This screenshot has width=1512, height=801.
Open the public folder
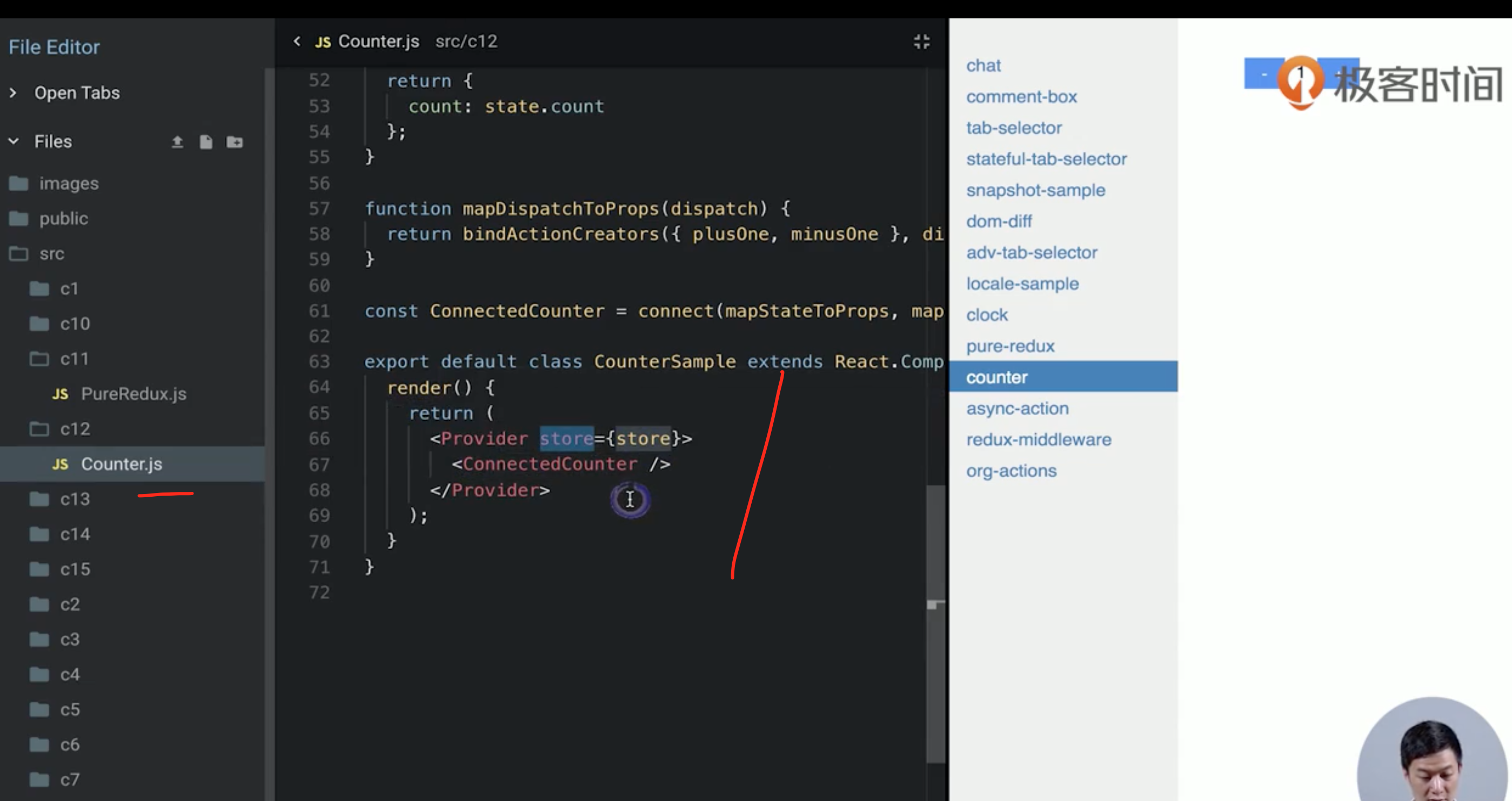click(63, 218)
